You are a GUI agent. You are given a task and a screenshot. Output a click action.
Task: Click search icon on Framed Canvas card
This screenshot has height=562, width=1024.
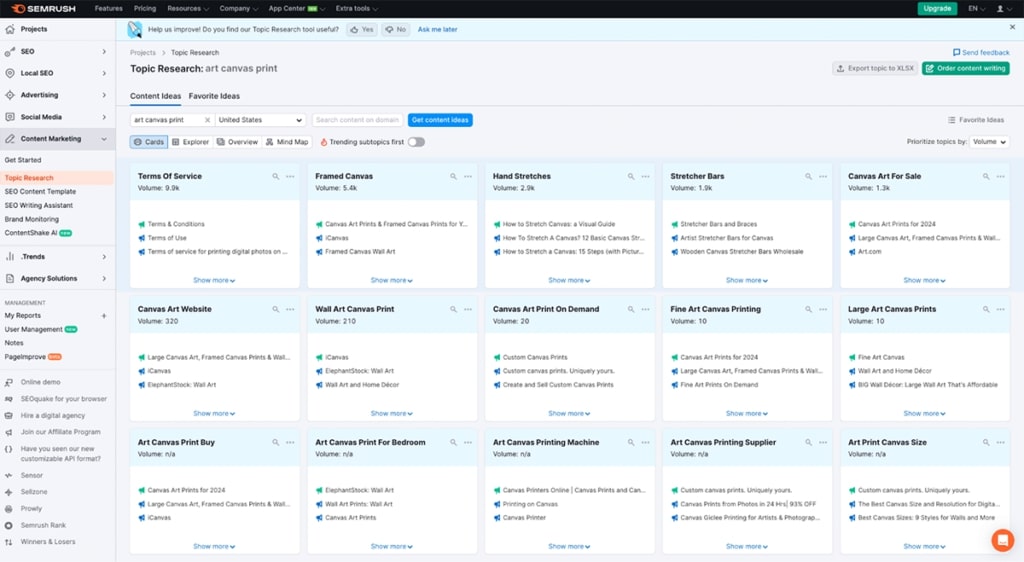[x=453, y=176]
